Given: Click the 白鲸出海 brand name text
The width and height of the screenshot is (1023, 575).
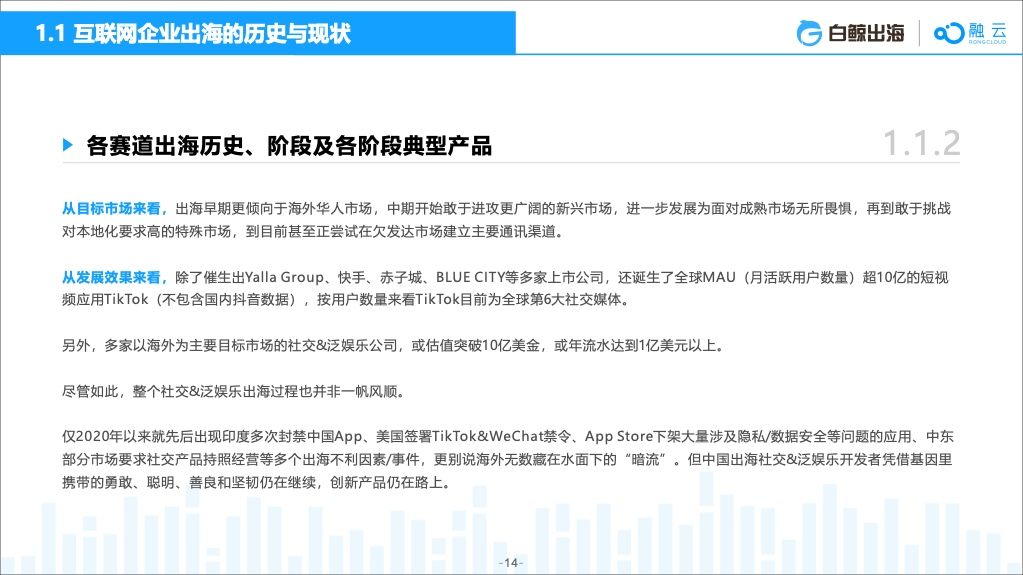Looking at the screenshot, I should click(866, 33).
